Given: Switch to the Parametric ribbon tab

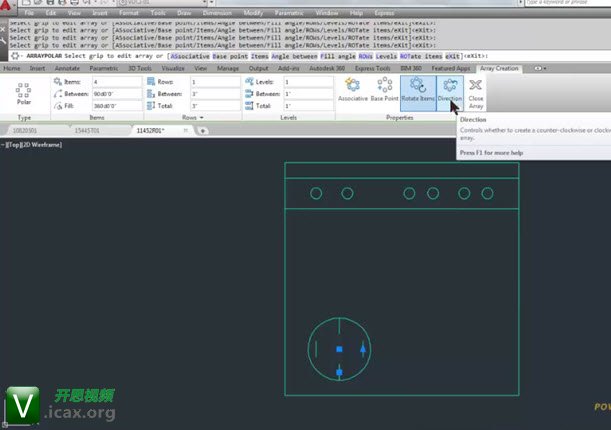Looking at the screenshot, I should pos(102,68).
